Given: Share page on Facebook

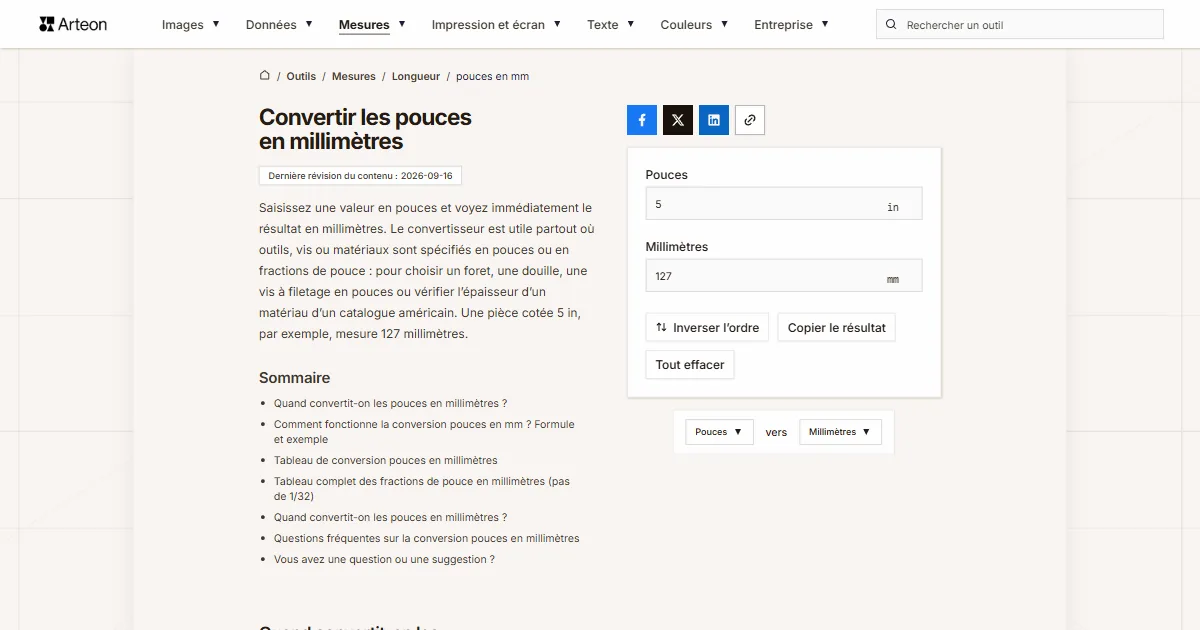Looking at the screenshot, I should point(642,120).
